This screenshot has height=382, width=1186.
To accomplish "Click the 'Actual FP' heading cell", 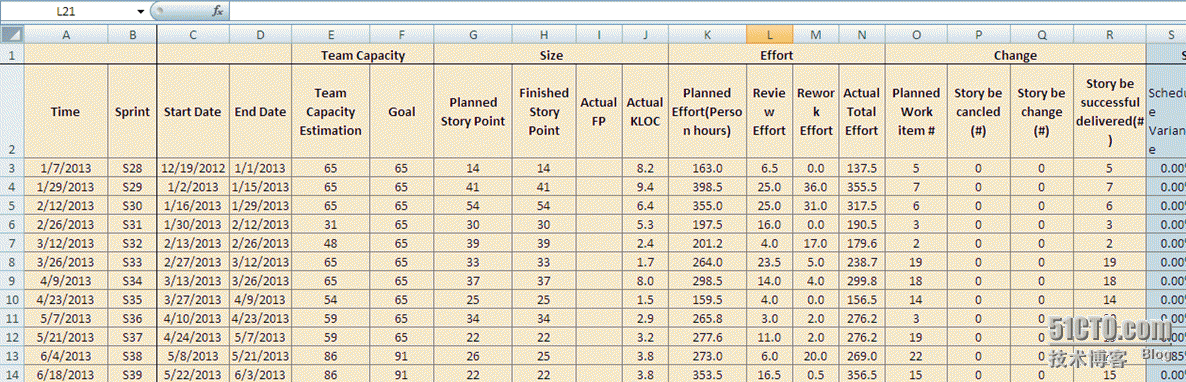I will point(598,112).
